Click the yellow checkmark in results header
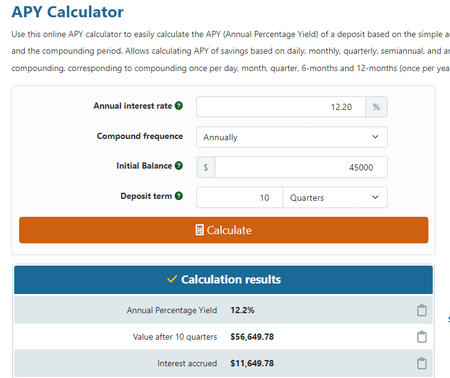Screen dimensions: 450x378 172,279
